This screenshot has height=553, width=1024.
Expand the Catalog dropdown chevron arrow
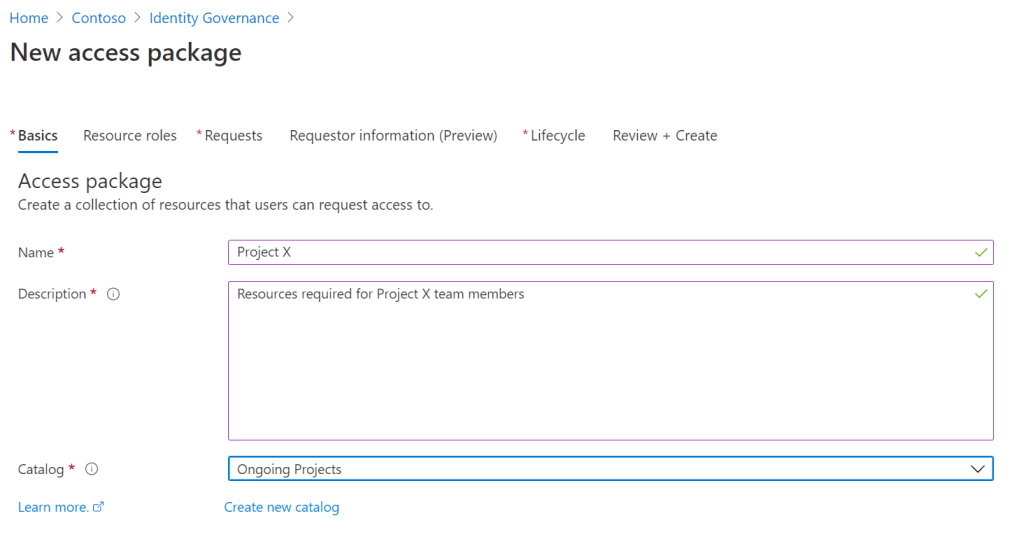coord(978,469)
